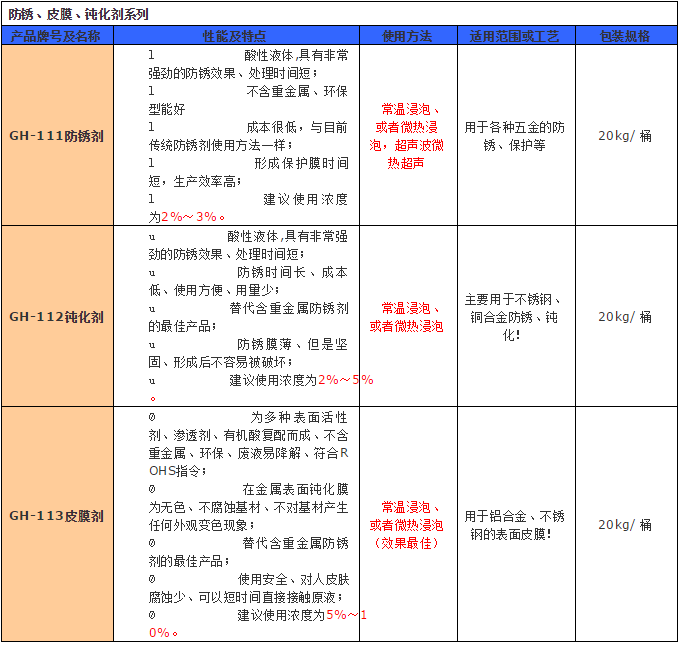679x645 pixels.
Task: Select GH-112 usage method 常温浸泡、或者微热浸泡
Action: coord(407,317)
